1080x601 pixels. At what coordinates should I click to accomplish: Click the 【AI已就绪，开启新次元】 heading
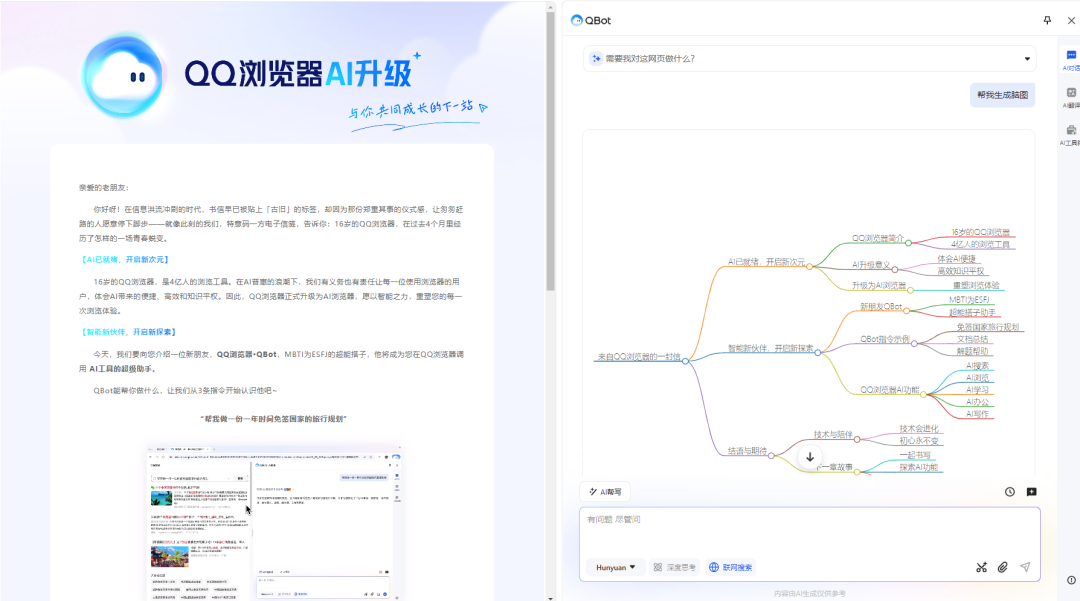click(x=125, y=260)
